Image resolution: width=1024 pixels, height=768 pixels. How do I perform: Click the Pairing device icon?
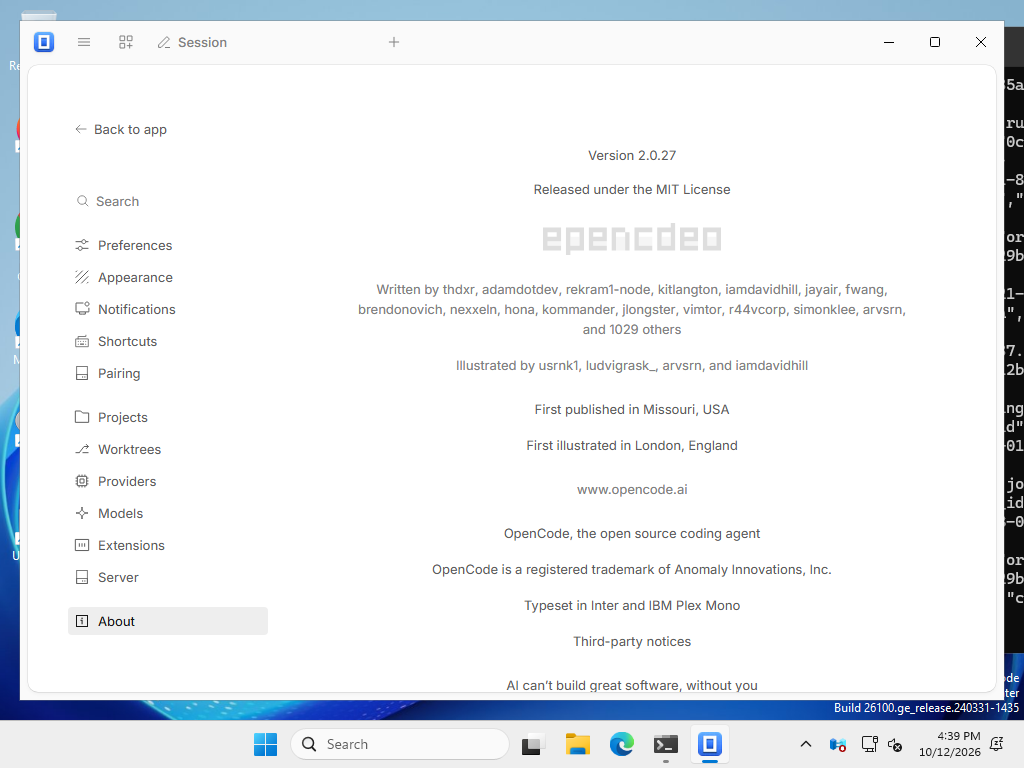coord(82,374)
